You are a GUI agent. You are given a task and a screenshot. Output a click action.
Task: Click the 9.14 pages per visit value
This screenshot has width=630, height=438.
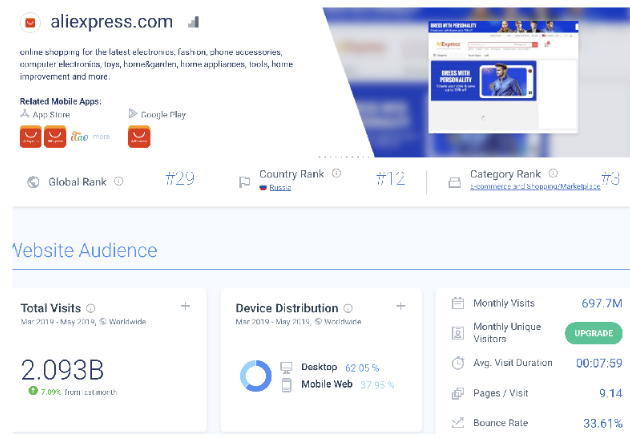pos(611,393)
